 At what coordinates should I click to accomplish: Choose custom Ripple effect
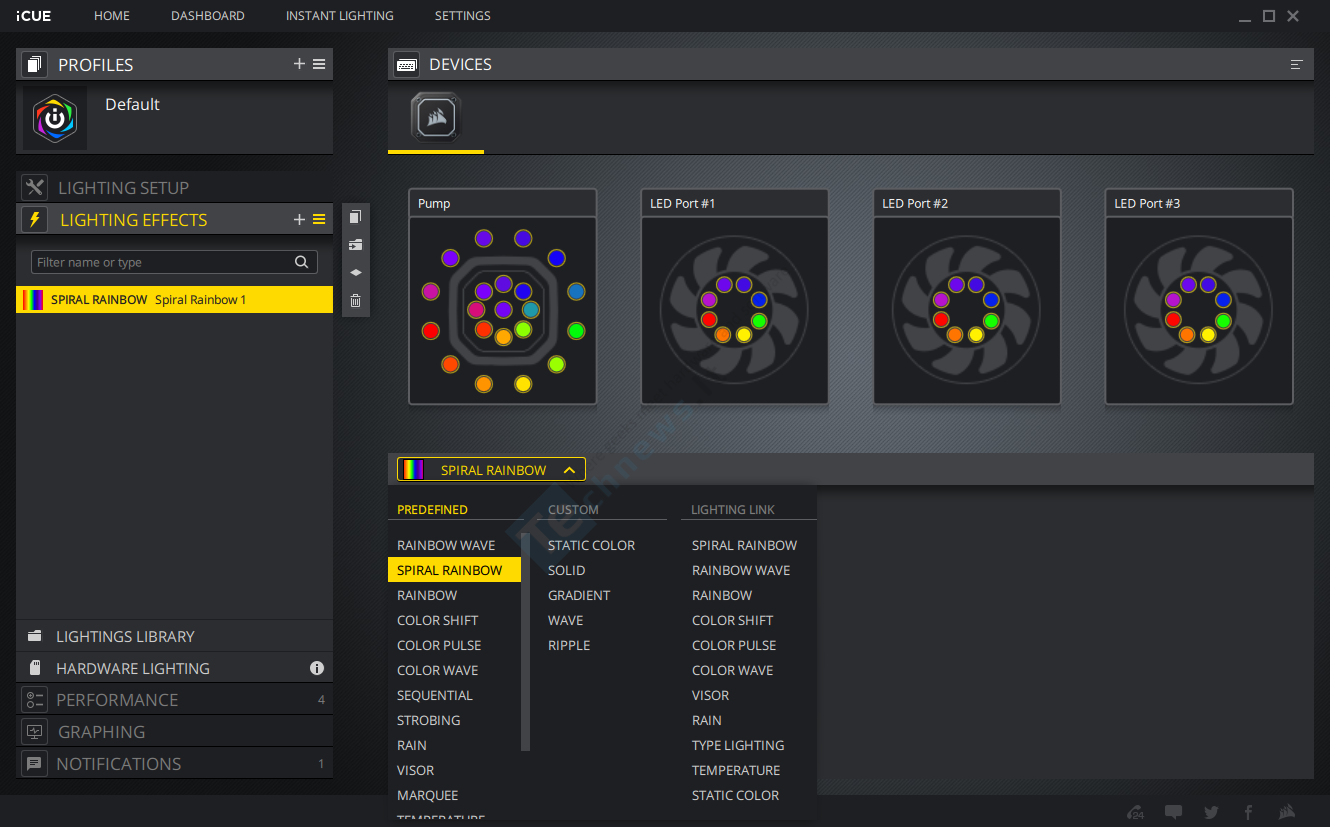(569, 645)
